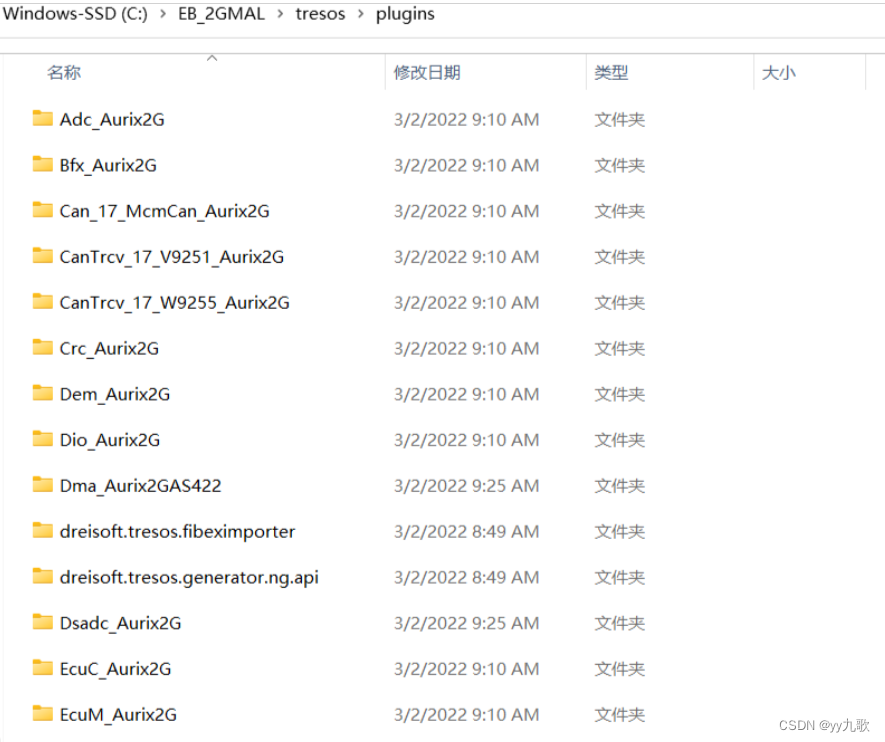This screenshot has height=742, width=885.
Task: Click the Dma_Aurix2GAS422 folder icon
Action: pyautogui.click(x=42, y=484)
